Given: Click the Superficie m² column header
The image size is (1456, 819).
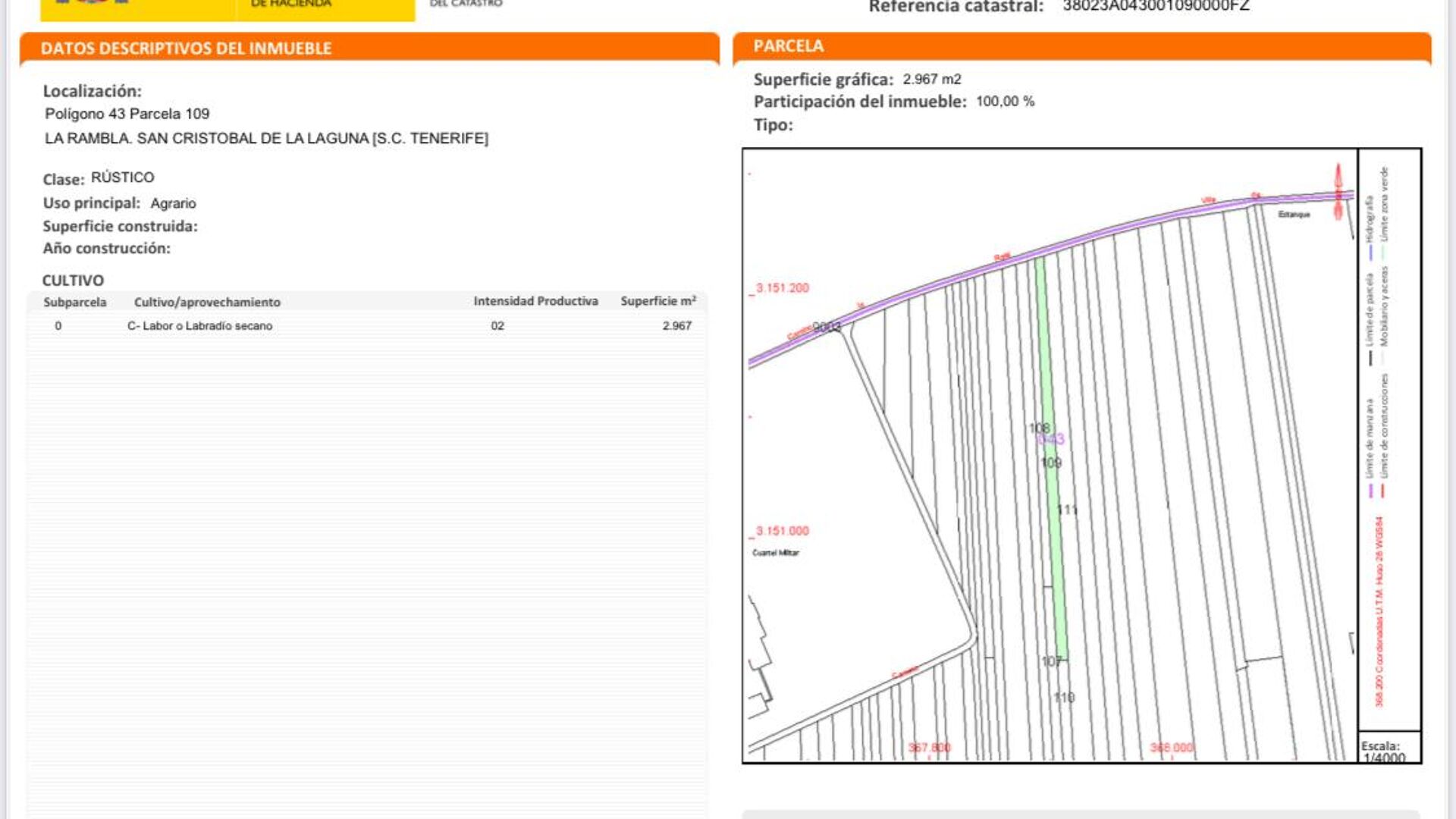Looking at the screenshot, I should tap(657, 301).
